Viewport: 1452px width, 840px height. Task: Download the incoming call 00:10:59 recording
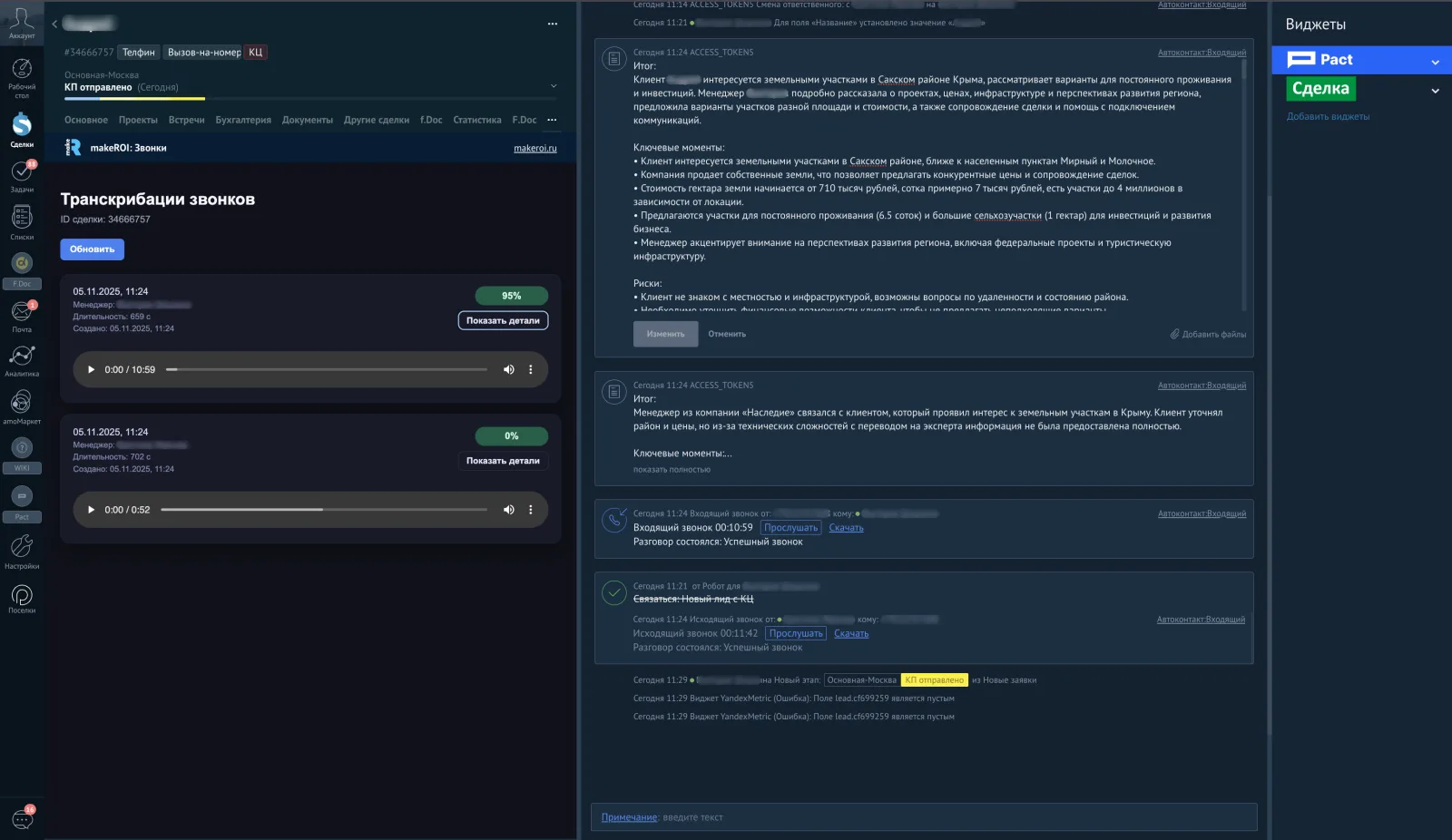pyautogui.click(x=846, y=528)
